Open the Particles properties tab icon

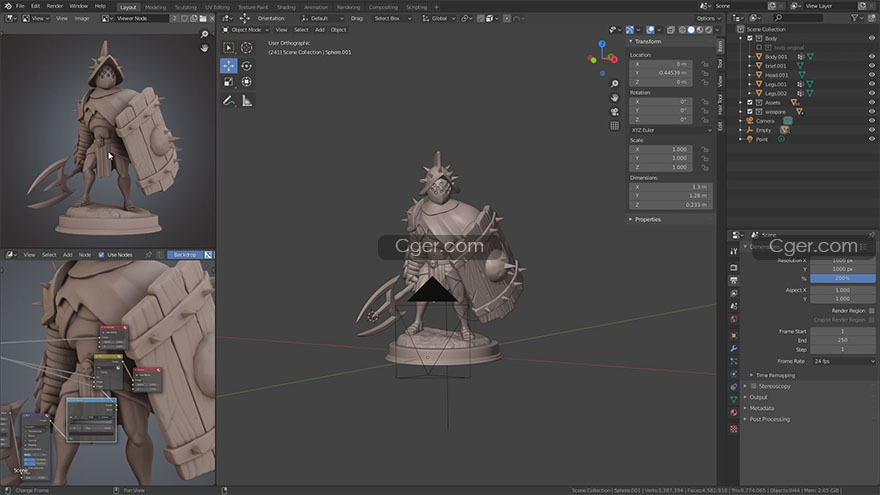(x=734, y=361)
